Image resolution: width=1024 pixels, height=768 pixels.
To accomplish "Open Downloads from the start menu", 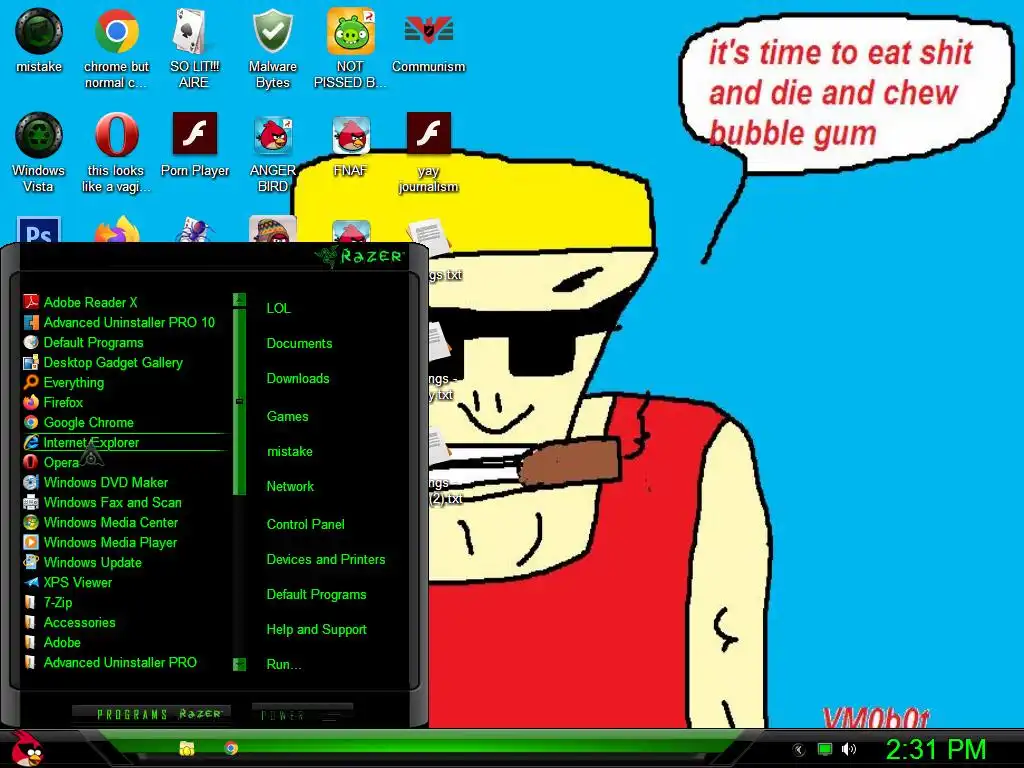I will pos(298,378).
